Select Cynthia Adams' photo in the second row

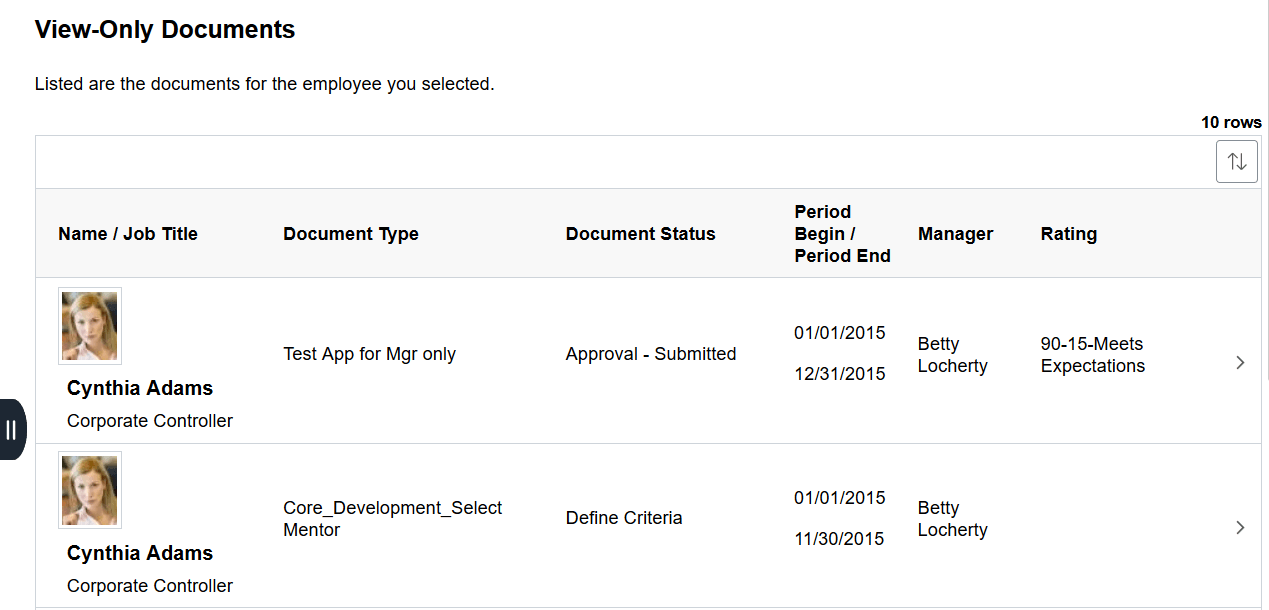pyautogui.click(x=89, y=489)
